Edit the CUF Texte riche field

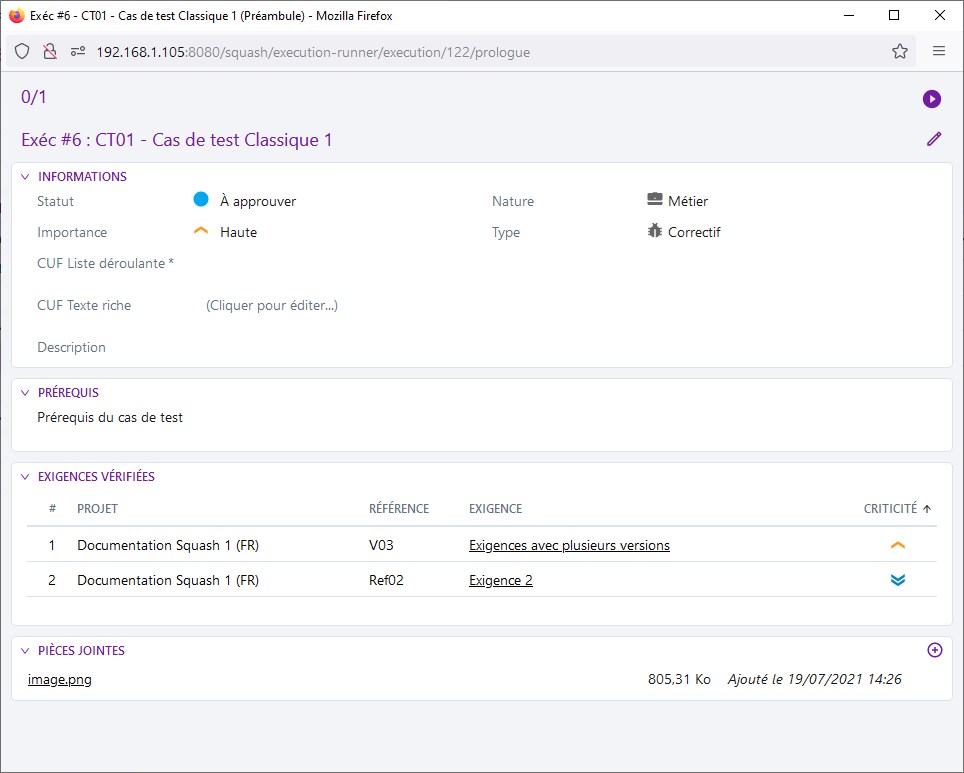tap(272, 305)
